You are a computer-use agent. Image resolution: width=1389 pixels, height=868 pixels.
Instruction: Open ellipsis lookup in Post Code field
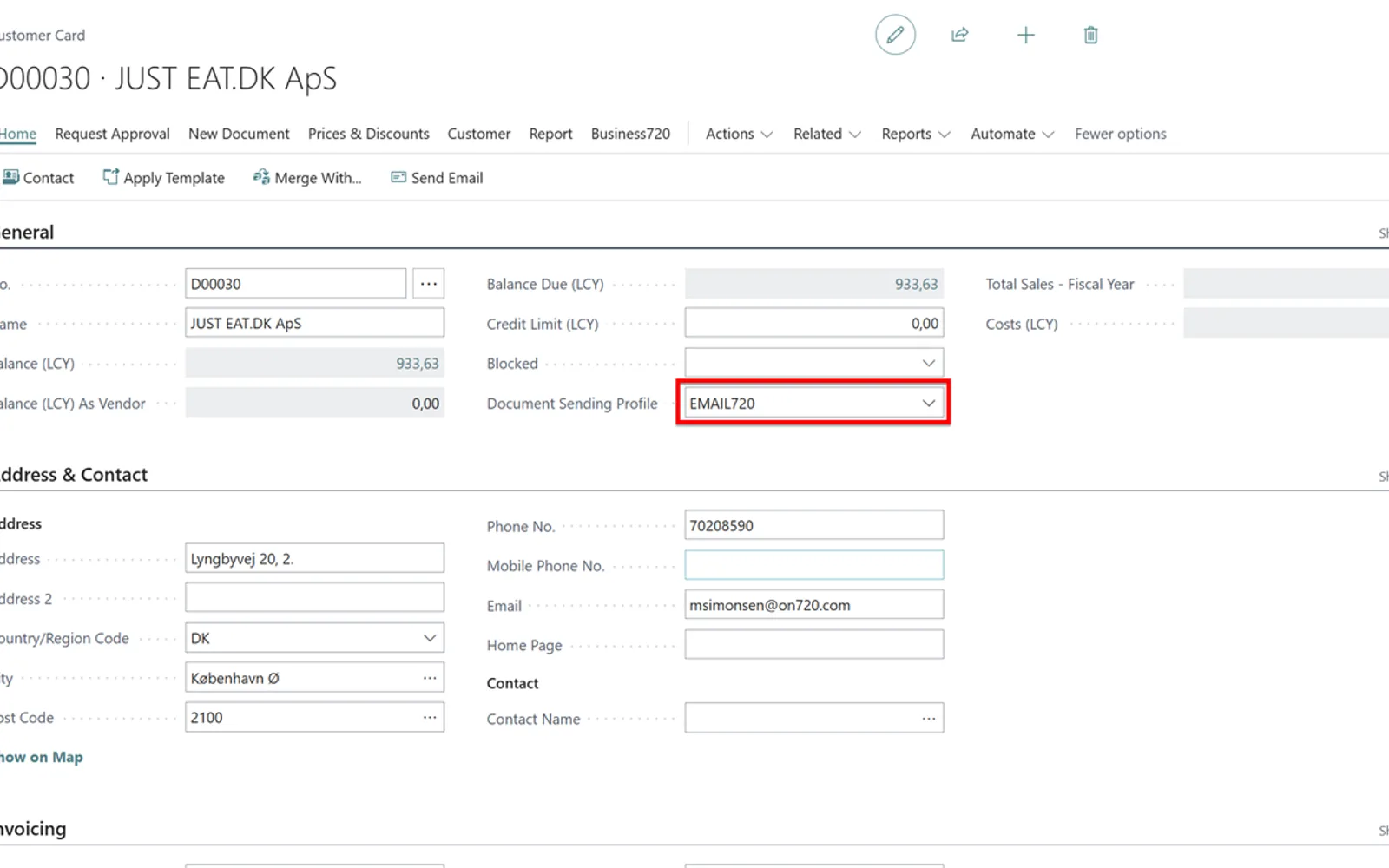430,718
